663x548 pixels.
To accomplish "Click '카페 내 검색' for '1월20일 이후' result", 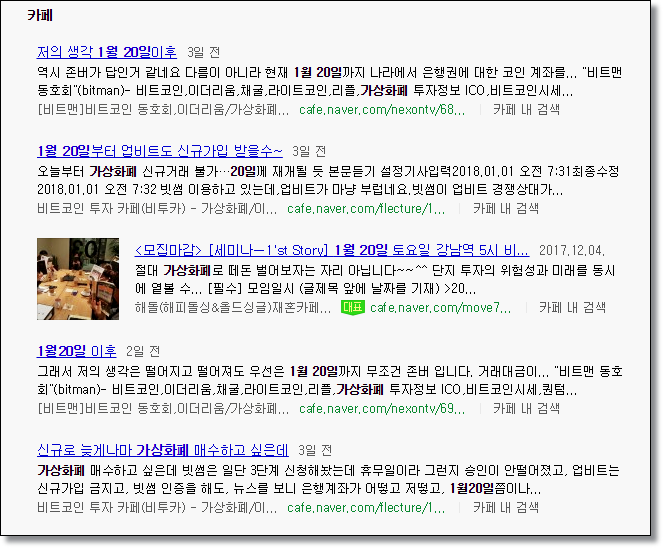I will tap(526, 408).
